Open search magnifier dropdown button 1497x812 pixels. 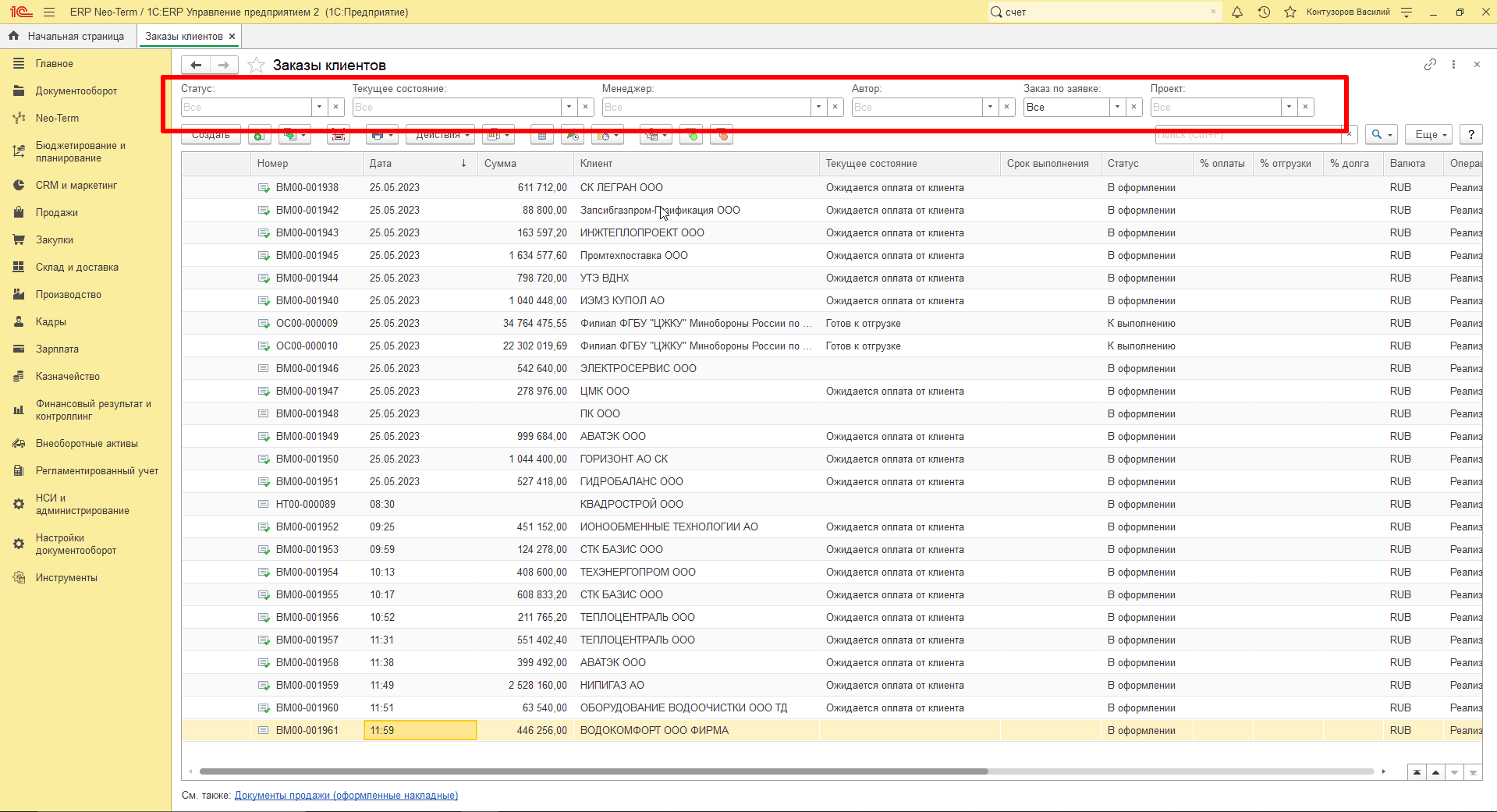point(1382,134)
